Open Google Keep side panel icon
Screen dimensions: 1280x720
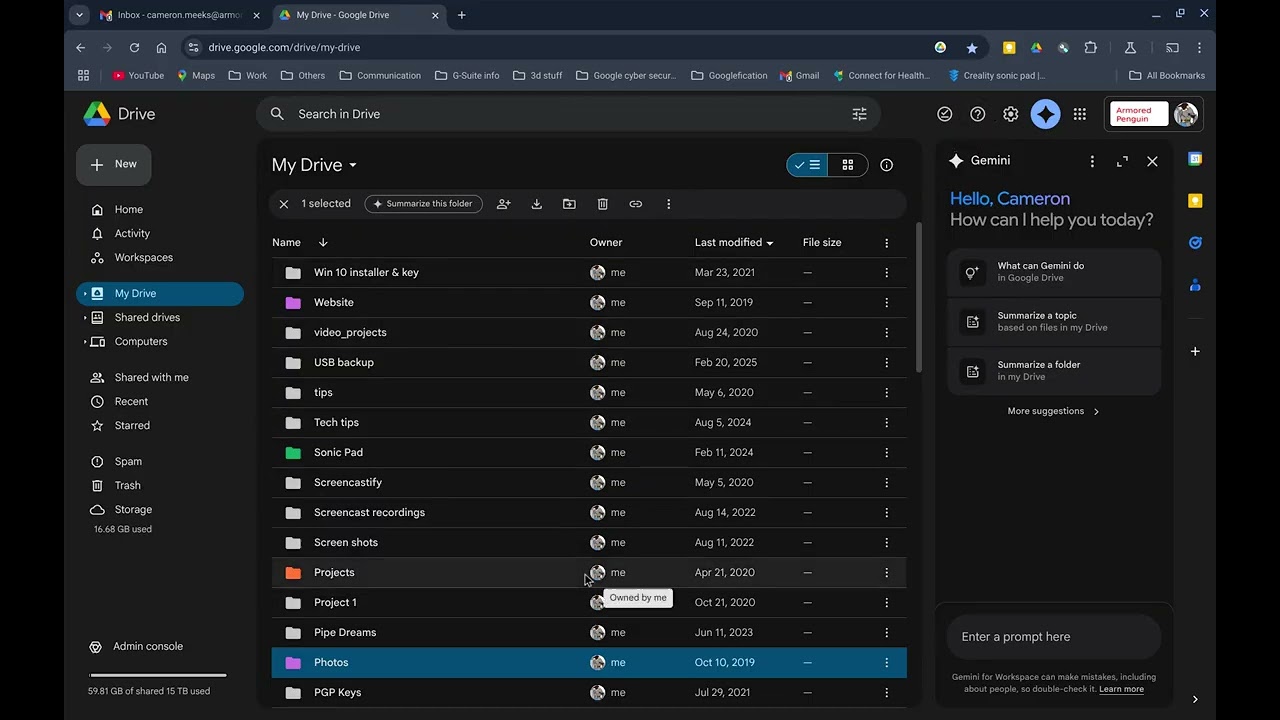click(1195, 201)
